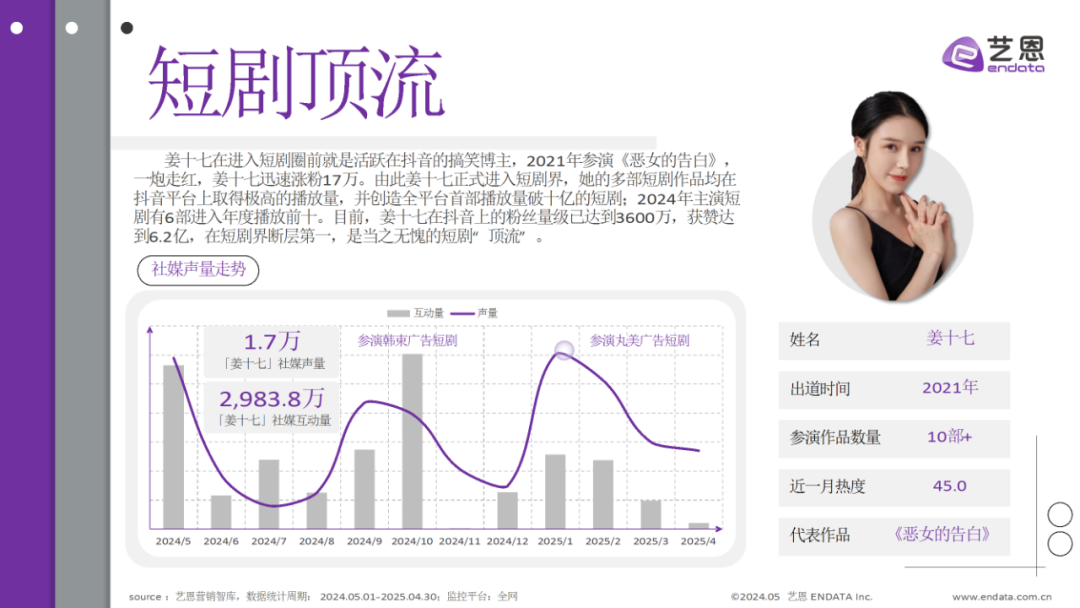
Task: Select the 2024/8 axis label
Action: coord(317,541)
